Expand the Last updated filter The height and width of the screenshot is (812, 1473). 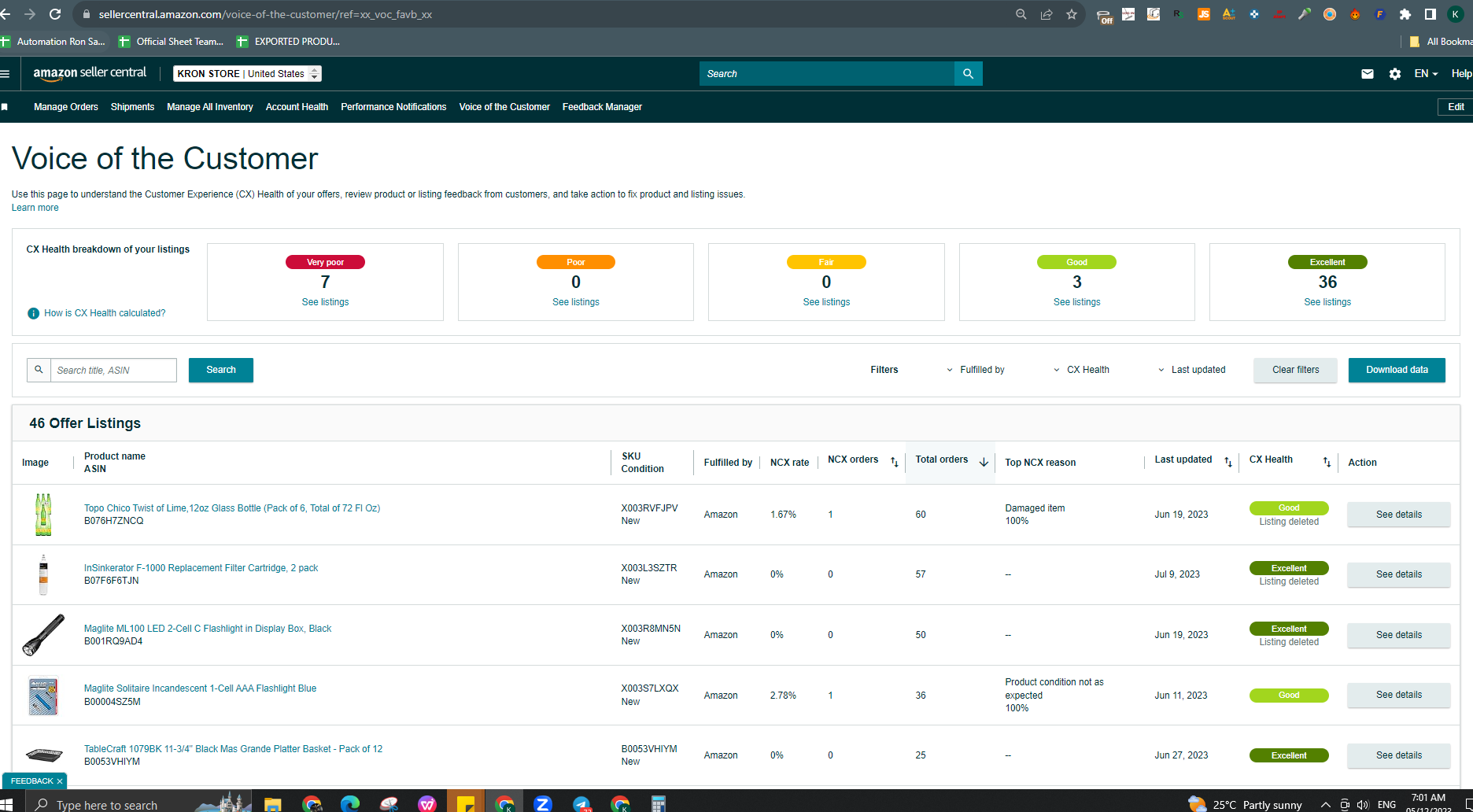(x=1191, y=370)
